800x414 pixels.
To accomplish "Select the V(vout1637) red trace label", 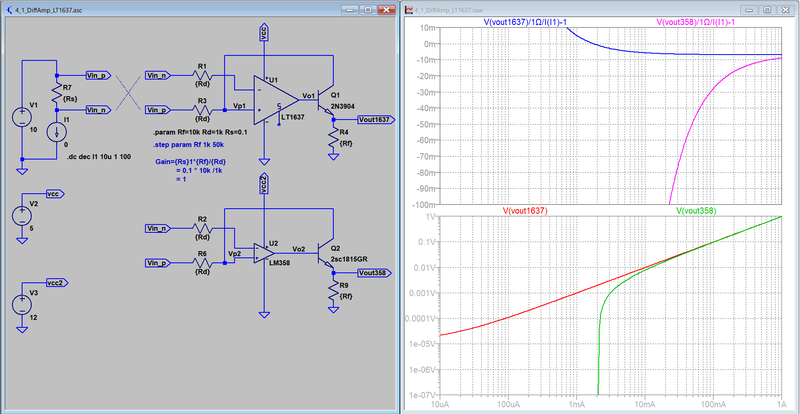I will [x=524, y=210].
